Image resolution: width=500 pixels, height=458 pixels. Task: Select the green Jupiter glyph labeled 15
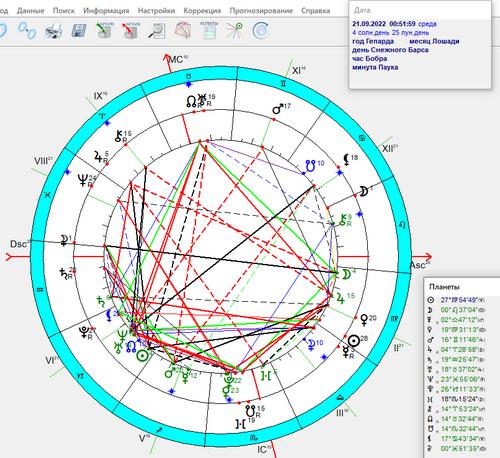pos(340,298)
